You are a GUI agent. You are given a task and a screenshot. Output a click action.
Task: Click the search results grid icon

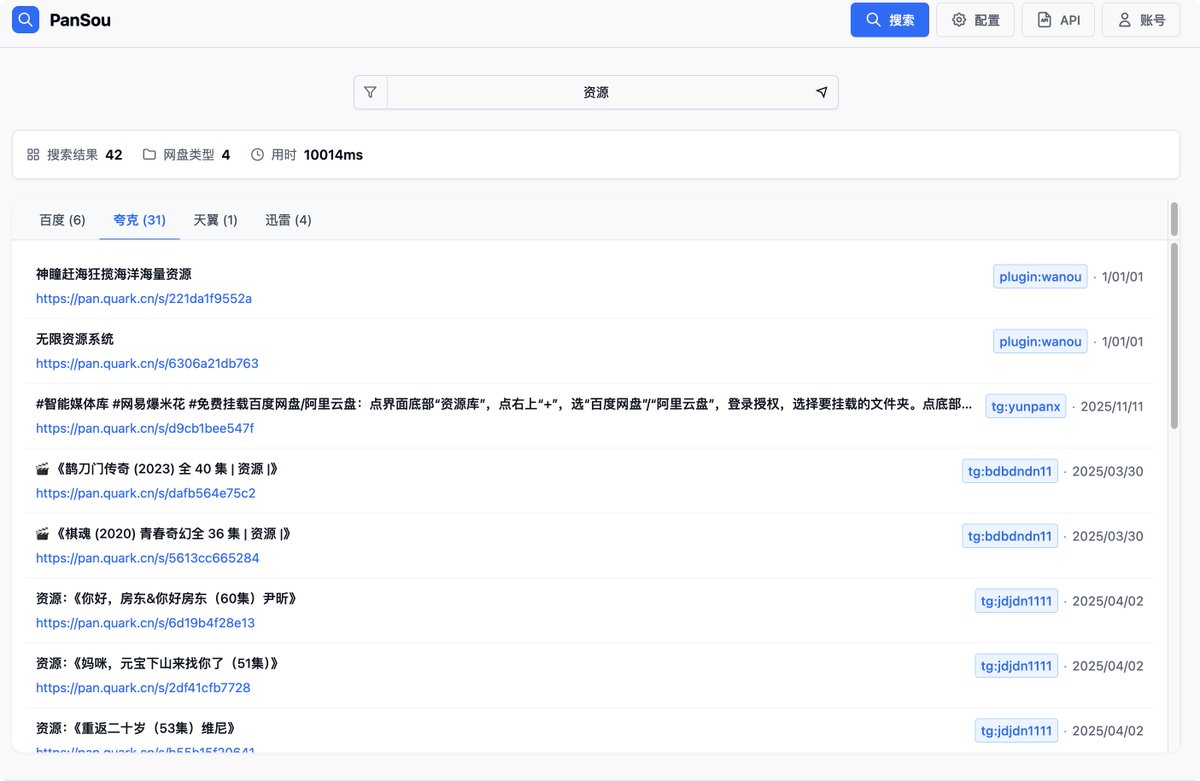33,155
